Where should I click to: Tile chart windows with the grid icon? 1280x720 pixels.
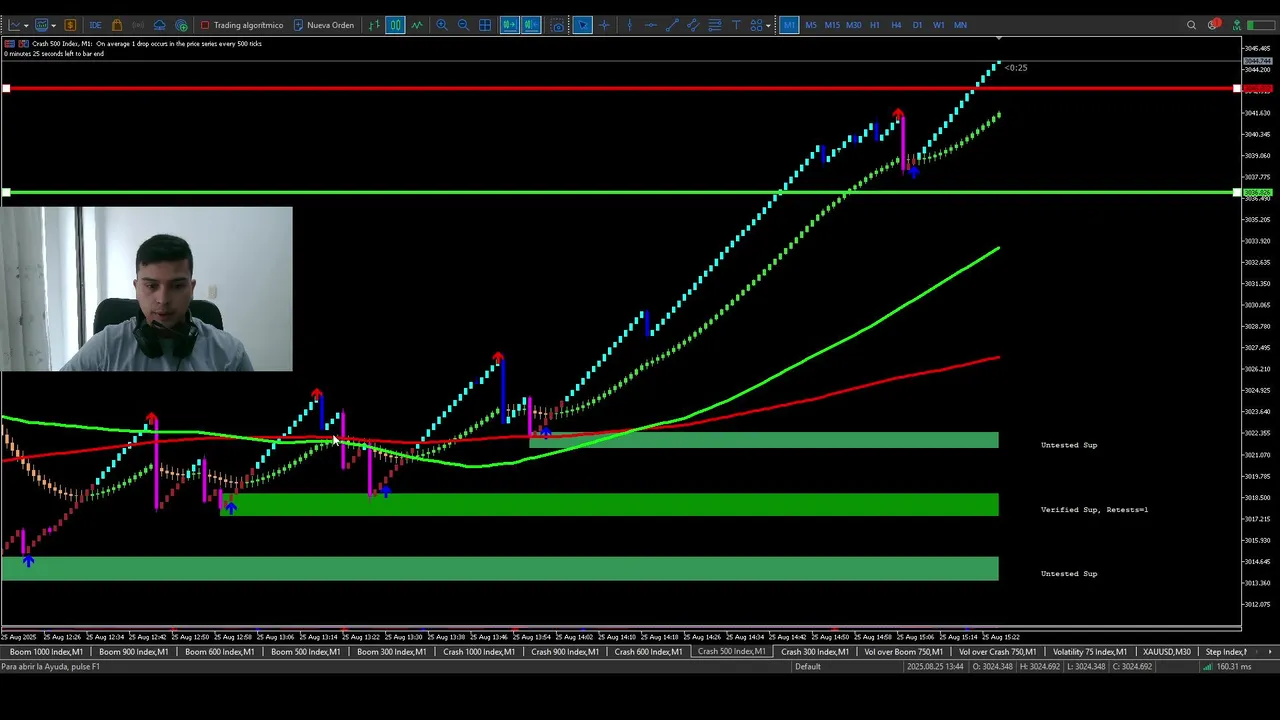[485, 25]
